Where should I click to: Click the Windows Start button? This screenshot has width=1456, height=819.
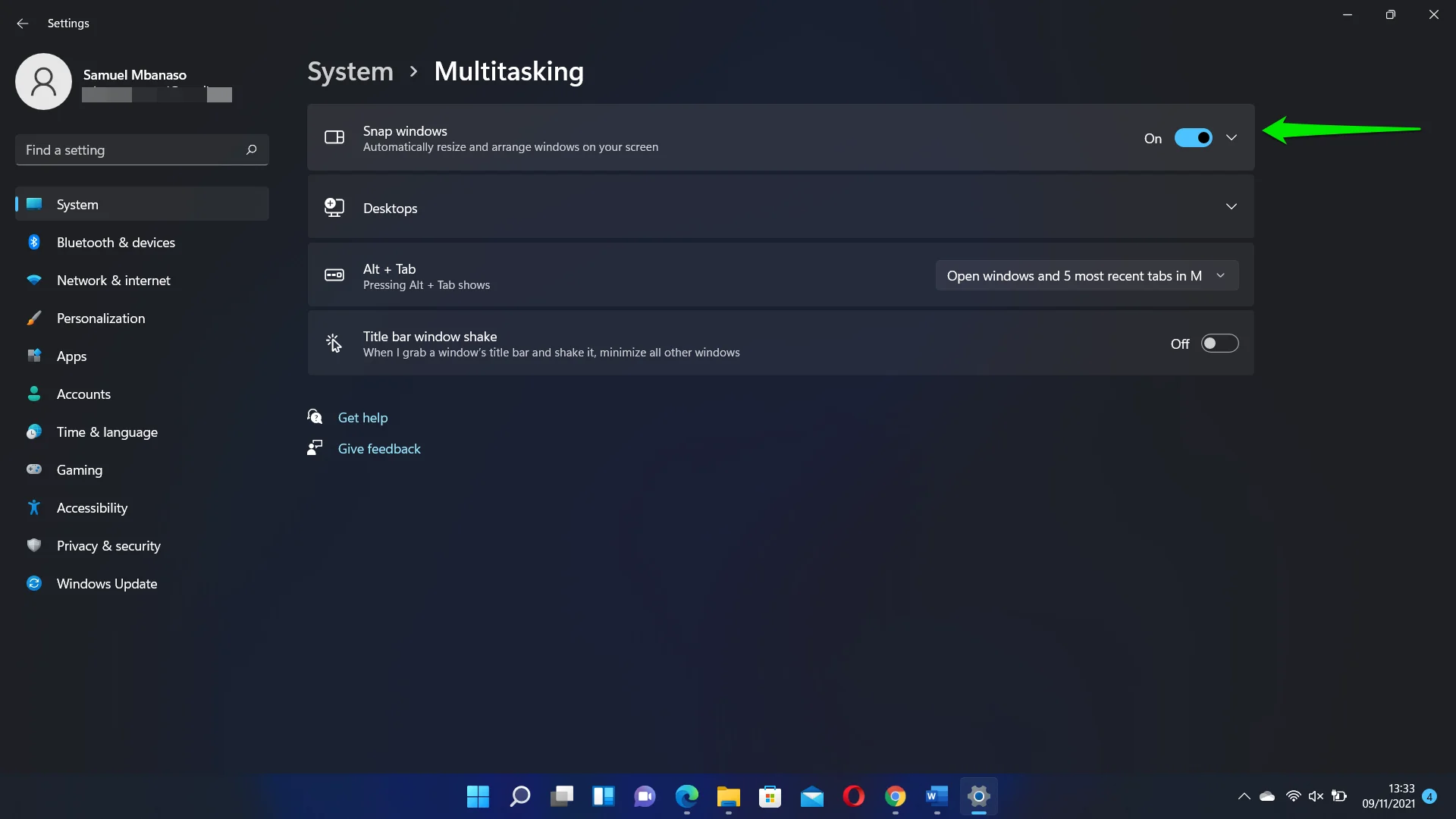pyautogui.click(x=478, y=796)
